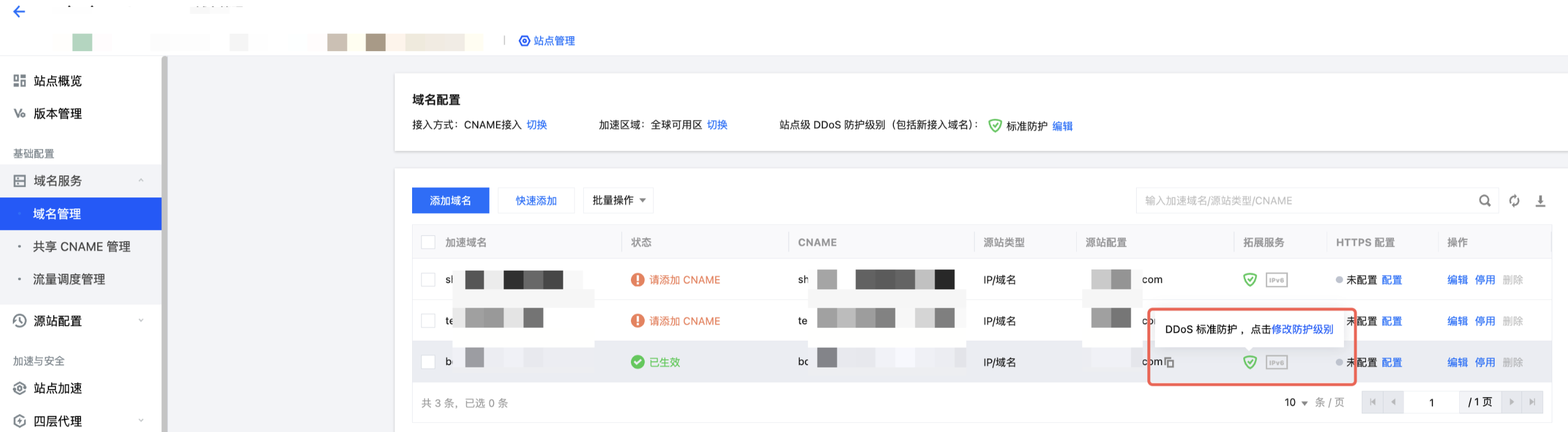The width and height of the screenshot is (1568, 432).
Task: Click the DDoS shield icon in first row
Action: pos(1250,279)
